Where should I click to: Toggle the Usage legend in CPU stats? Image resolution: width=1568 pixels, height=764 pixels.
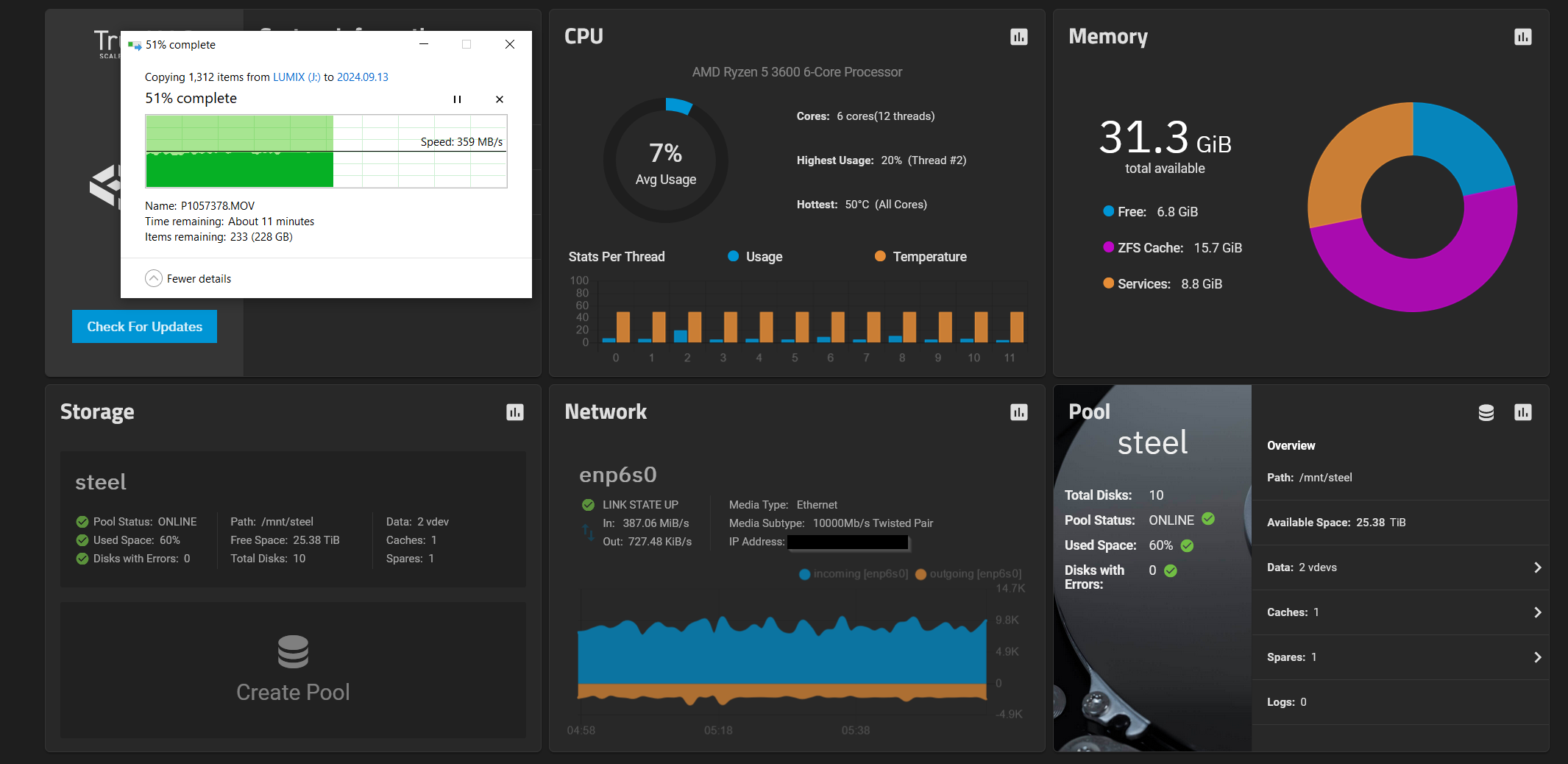pos(755,257)
